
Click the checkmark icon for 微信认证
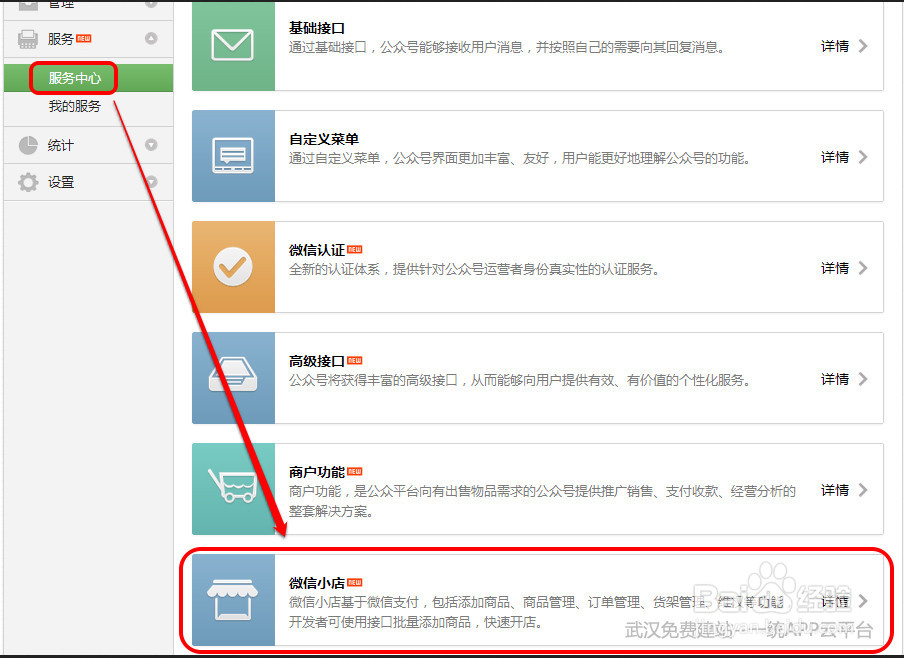pyautogui.click(x=232, y=266)
